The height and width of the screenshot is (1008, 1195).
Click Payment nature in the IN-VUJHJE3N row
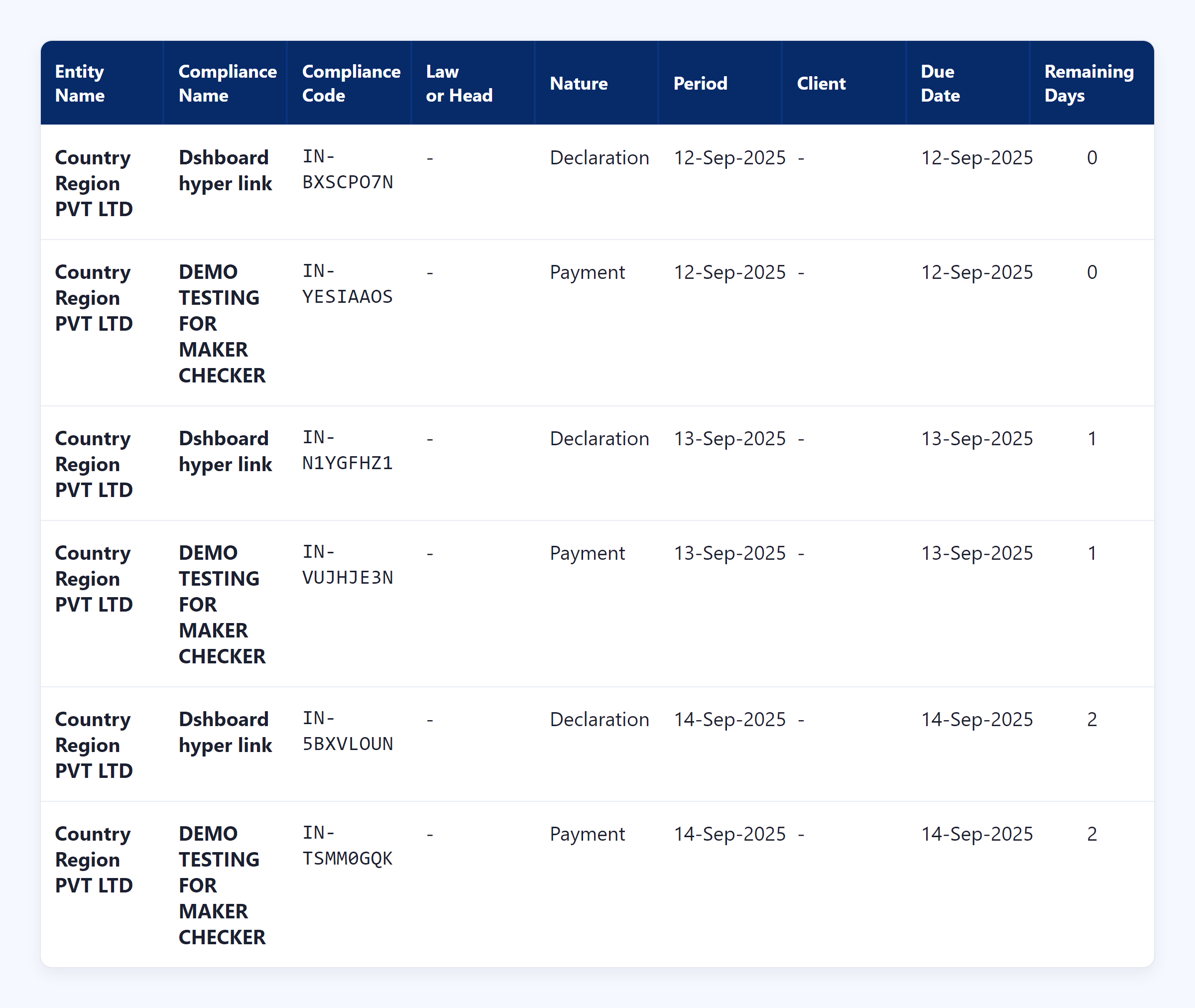coord(587,553)
